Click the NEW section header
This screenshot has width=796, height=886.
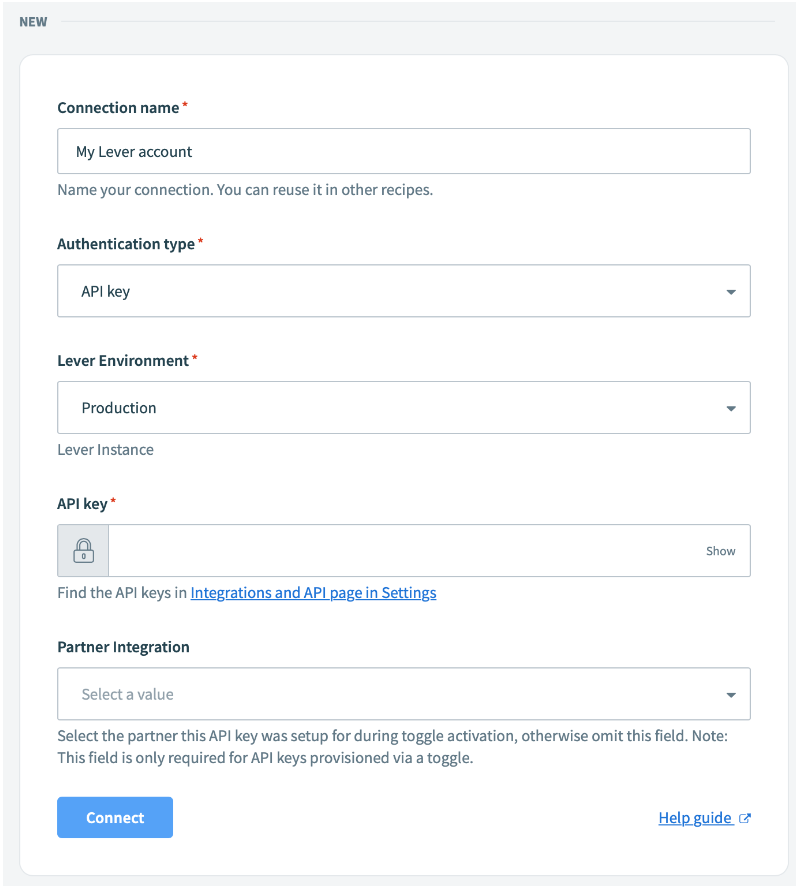(x=33, y=22)
